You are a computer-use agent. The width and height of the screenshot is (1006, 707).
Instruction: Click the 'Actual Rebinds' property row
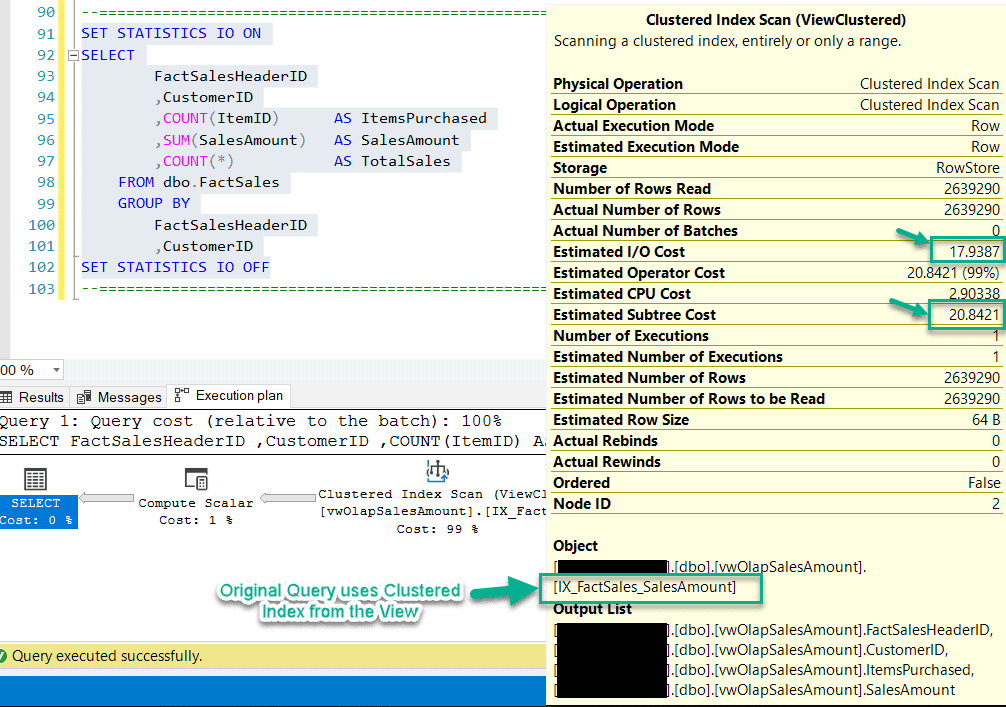[776, 441]
